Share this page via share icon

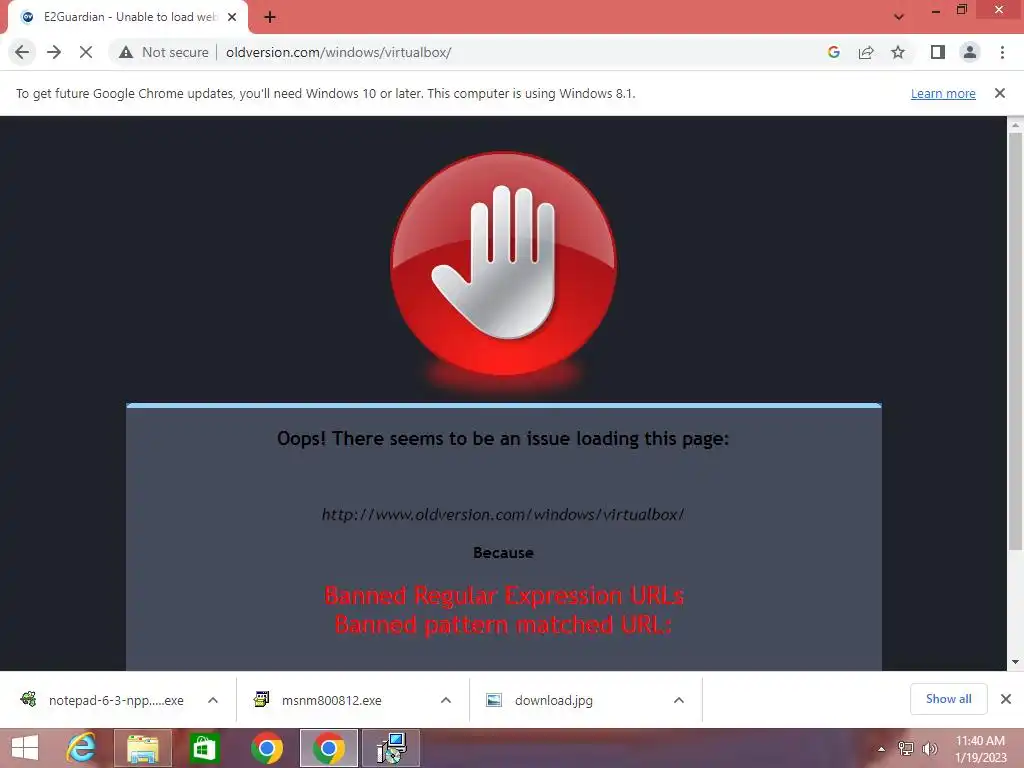[866, 52]
